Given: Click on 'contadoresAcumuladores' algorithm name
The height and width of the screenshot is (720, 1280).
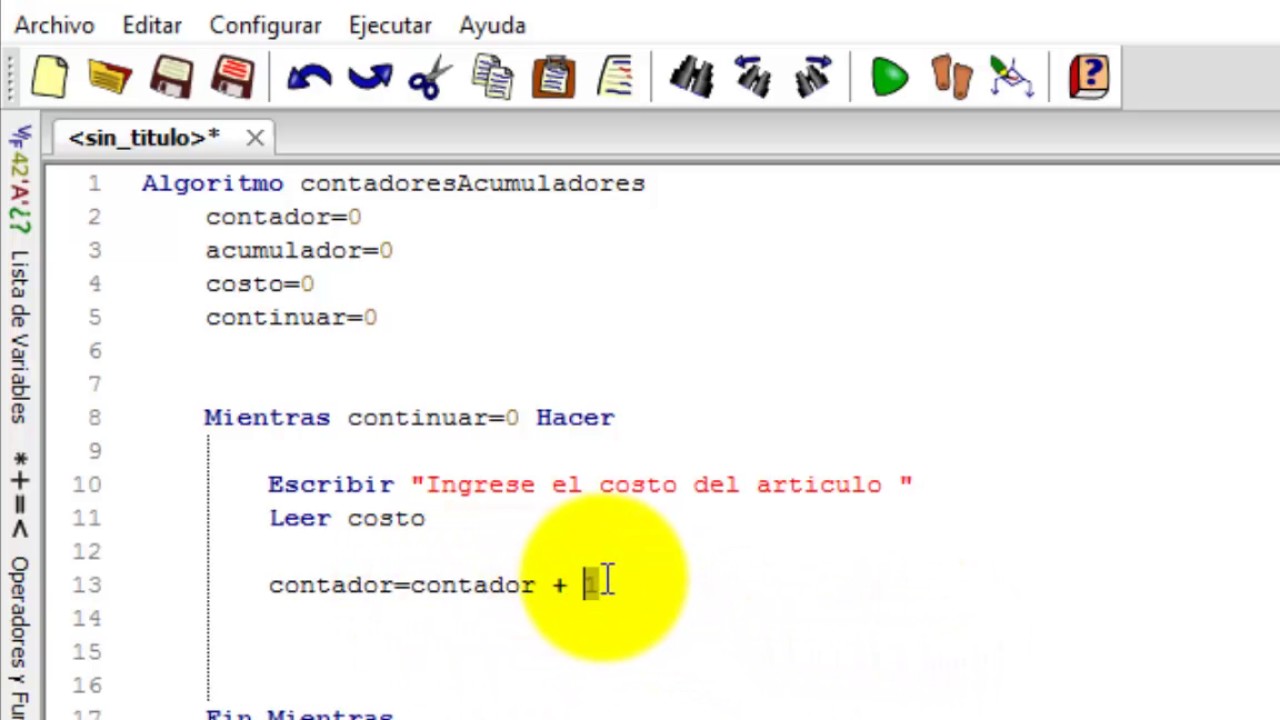Looking at the screenshot, I should pos(472,184).
